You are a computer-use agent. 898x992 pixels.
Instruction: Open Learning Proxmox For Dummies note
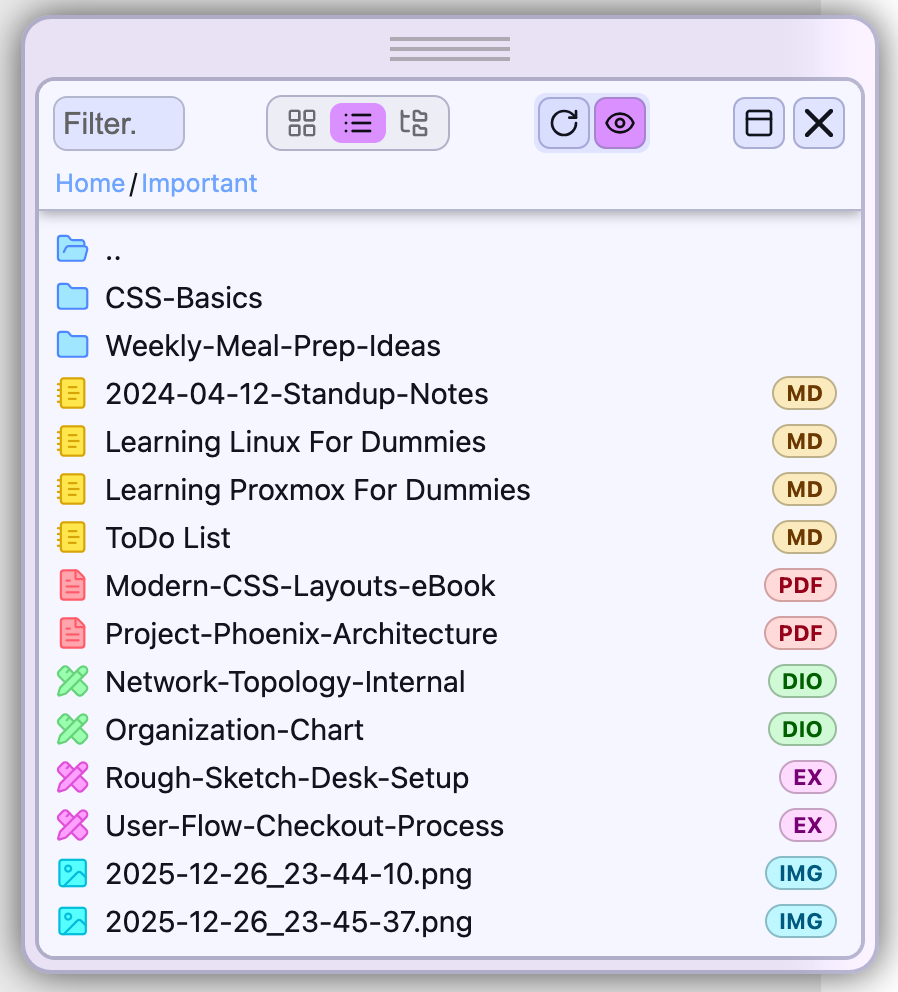pyautogui.click(x=317, y=490)
